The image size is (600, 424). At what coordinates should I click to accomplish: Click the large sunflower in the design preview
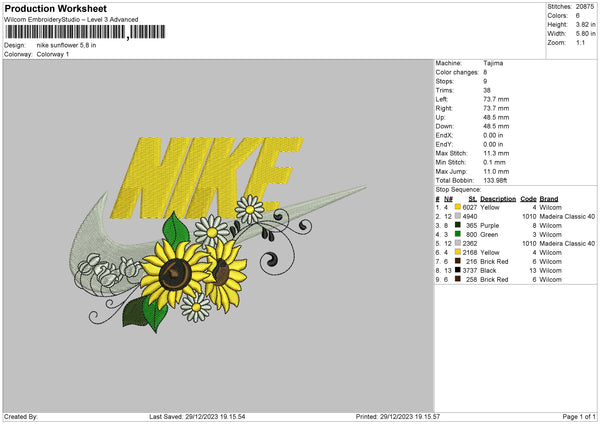175,273
